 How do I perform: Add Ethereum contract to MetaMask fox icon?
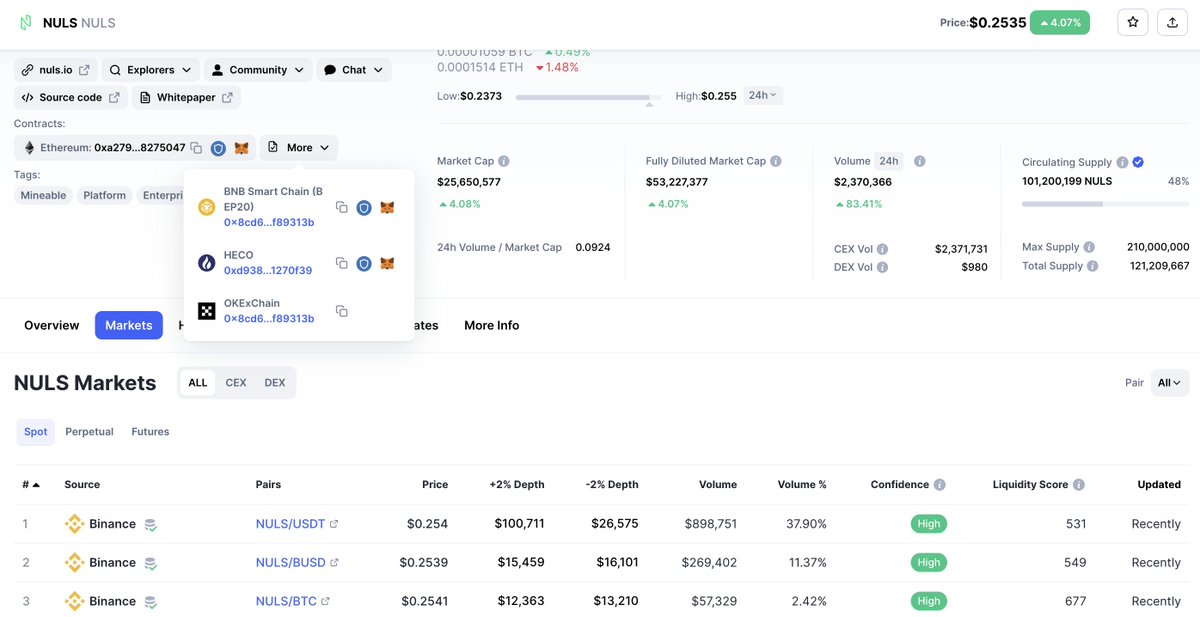tap(241, 148)
